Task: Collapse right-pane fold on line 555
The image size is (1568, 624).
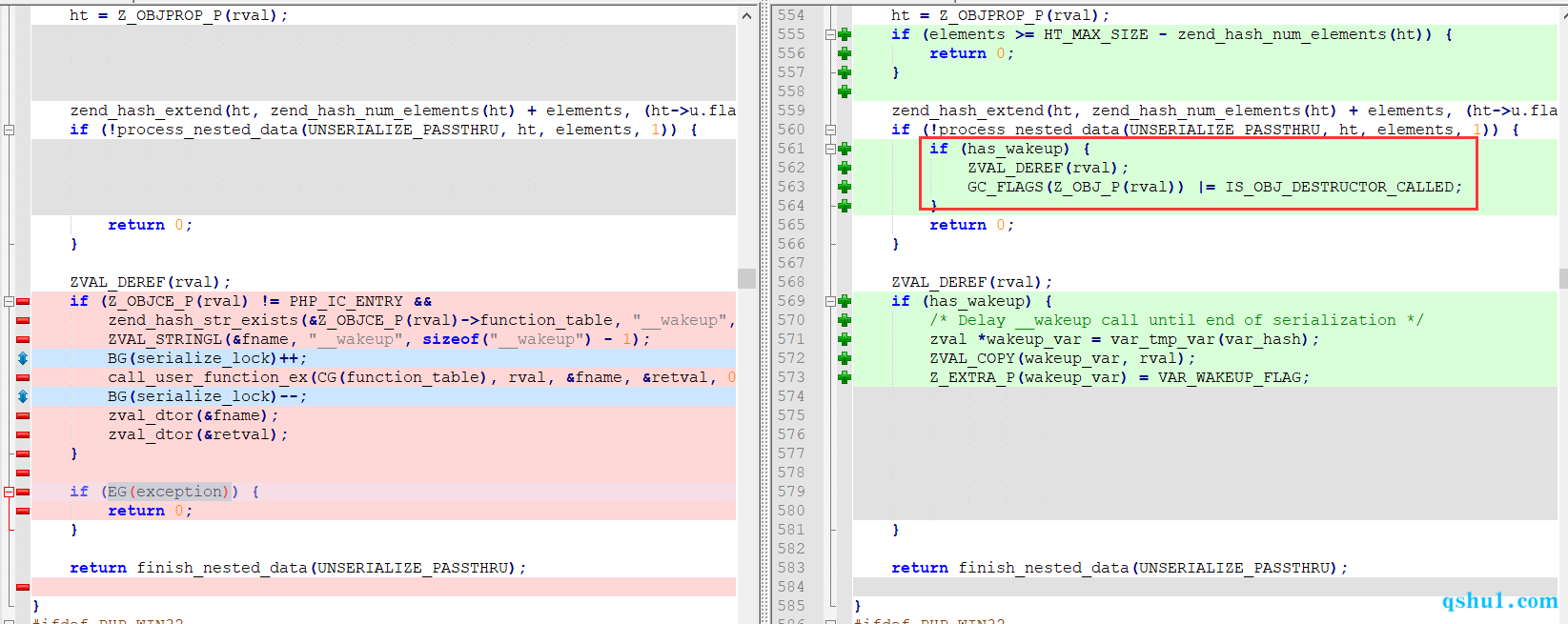Action: (x=830, y=34)
